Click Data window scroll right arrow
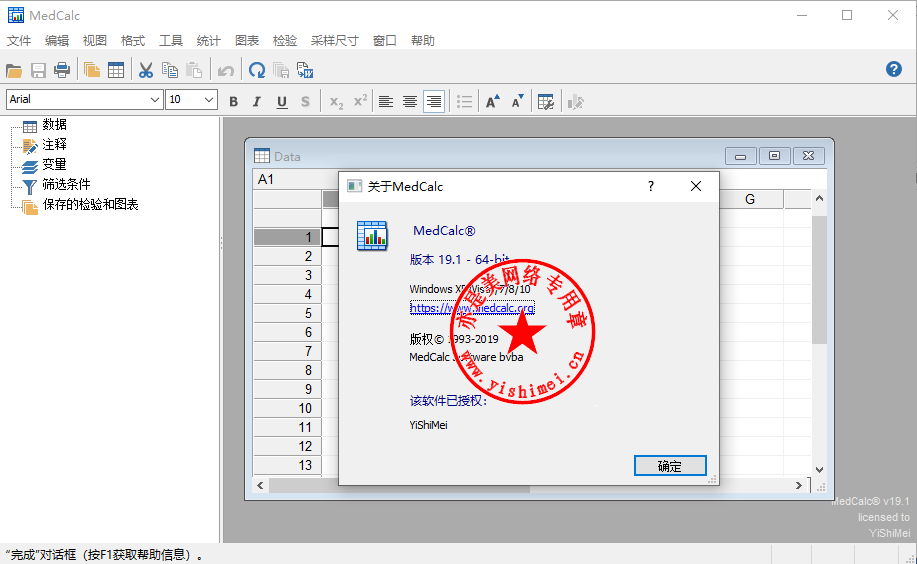 (x=799, y=486)
